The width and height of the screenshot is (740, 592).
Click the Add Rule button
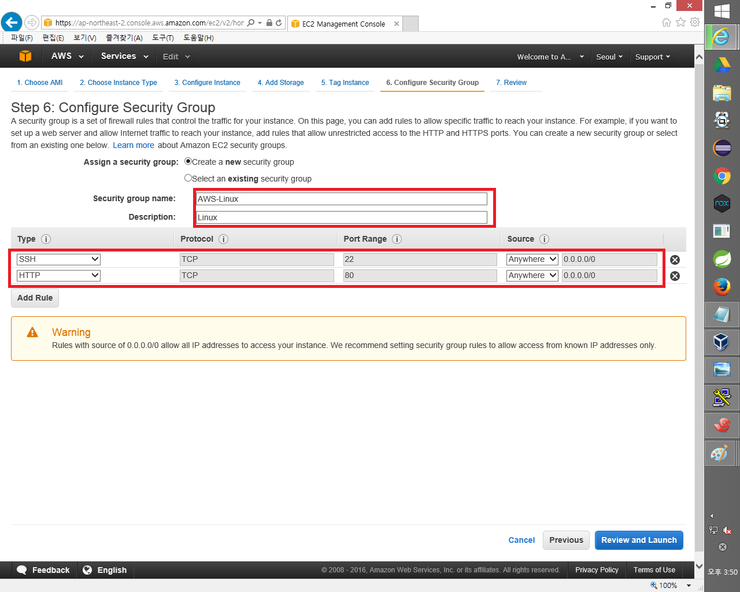tap(35, 298)
